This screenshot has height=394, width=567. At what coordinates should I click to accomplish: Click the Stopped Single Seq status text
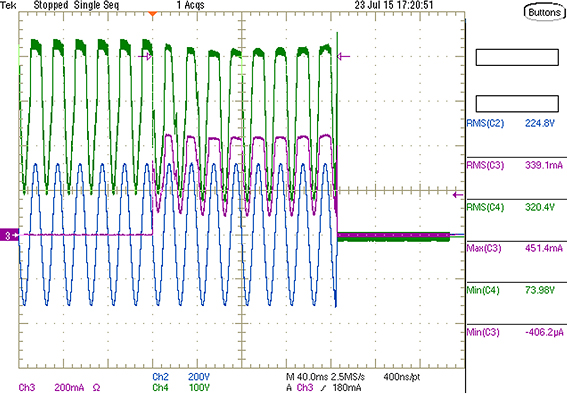coord(76,5)
